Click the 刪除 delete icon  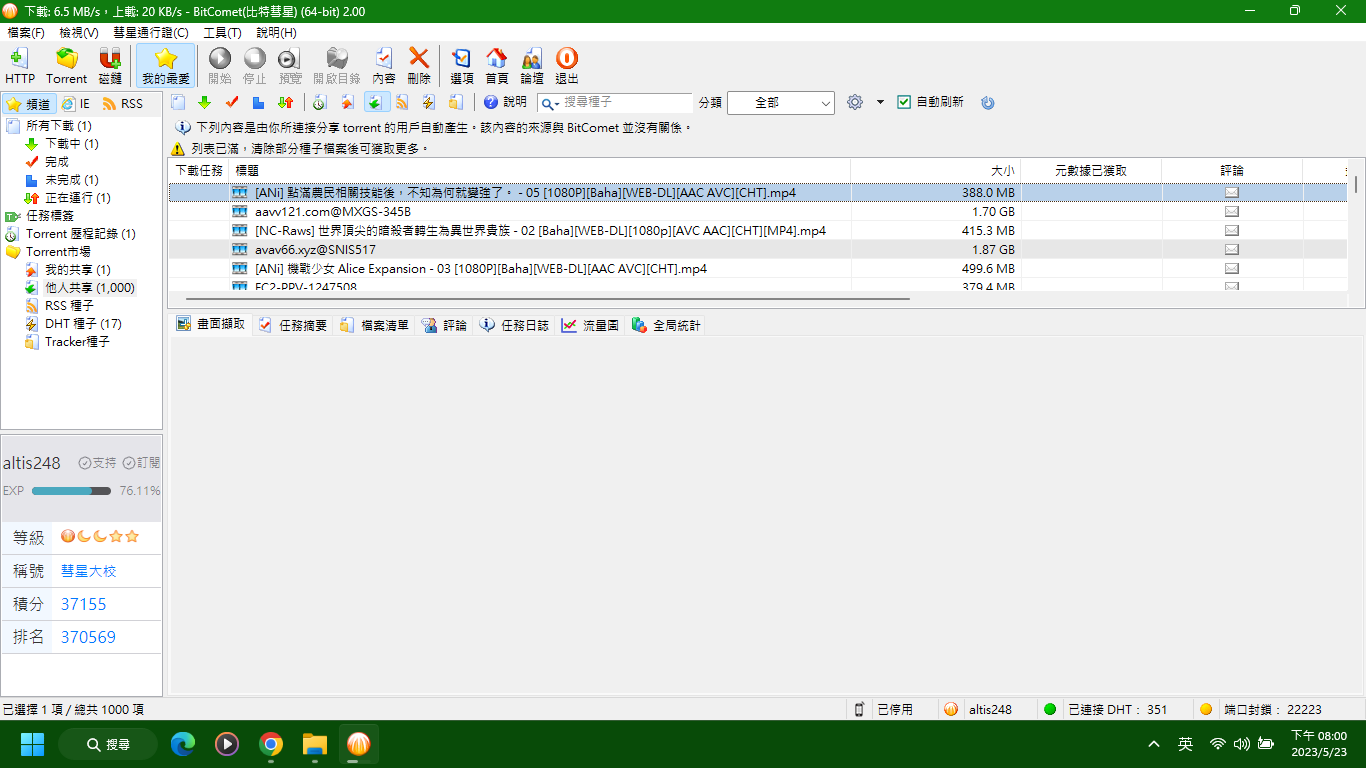419,66
